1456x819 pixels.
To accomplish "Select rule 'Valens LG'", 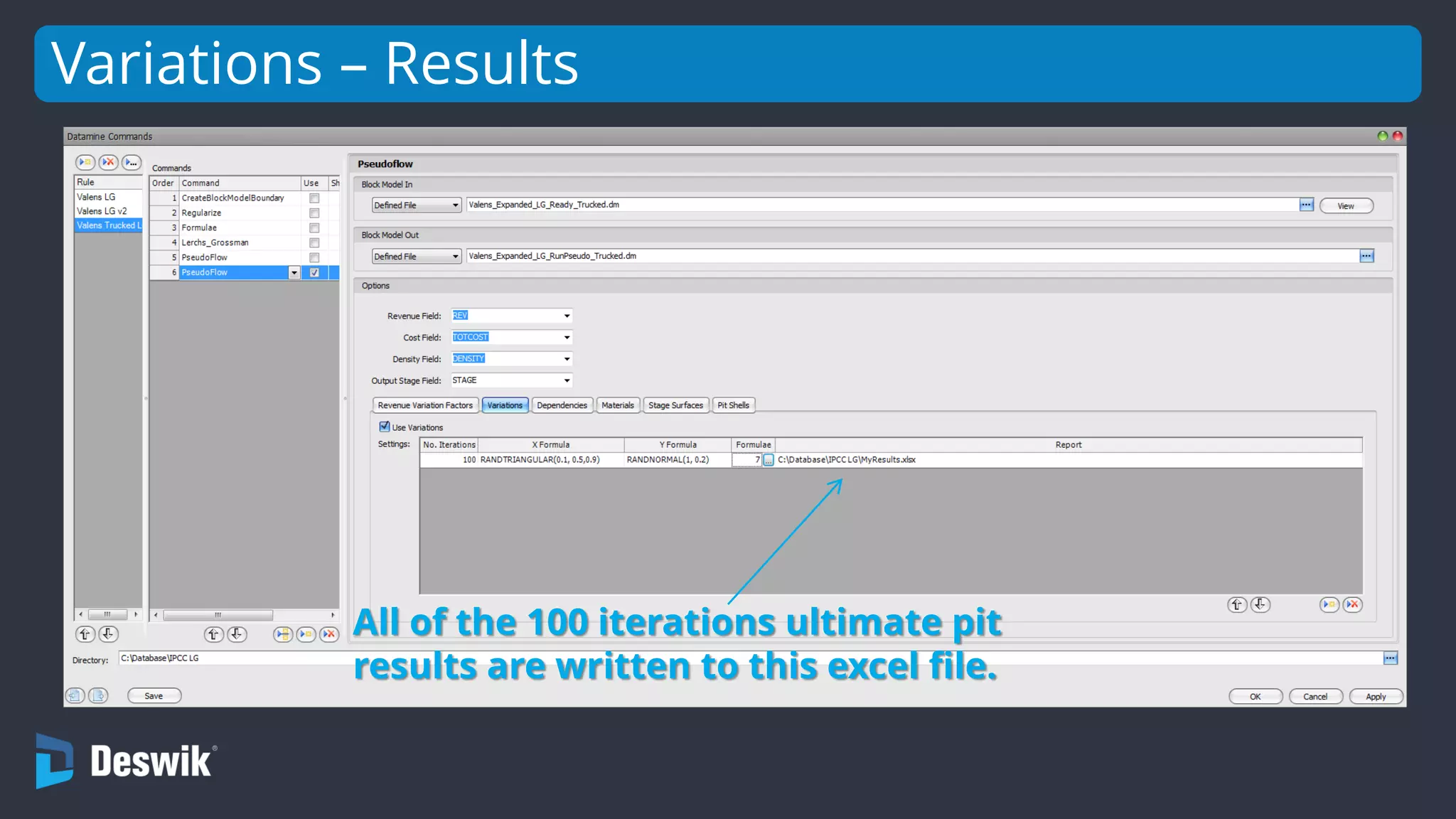I will click(x=108, y=197).
